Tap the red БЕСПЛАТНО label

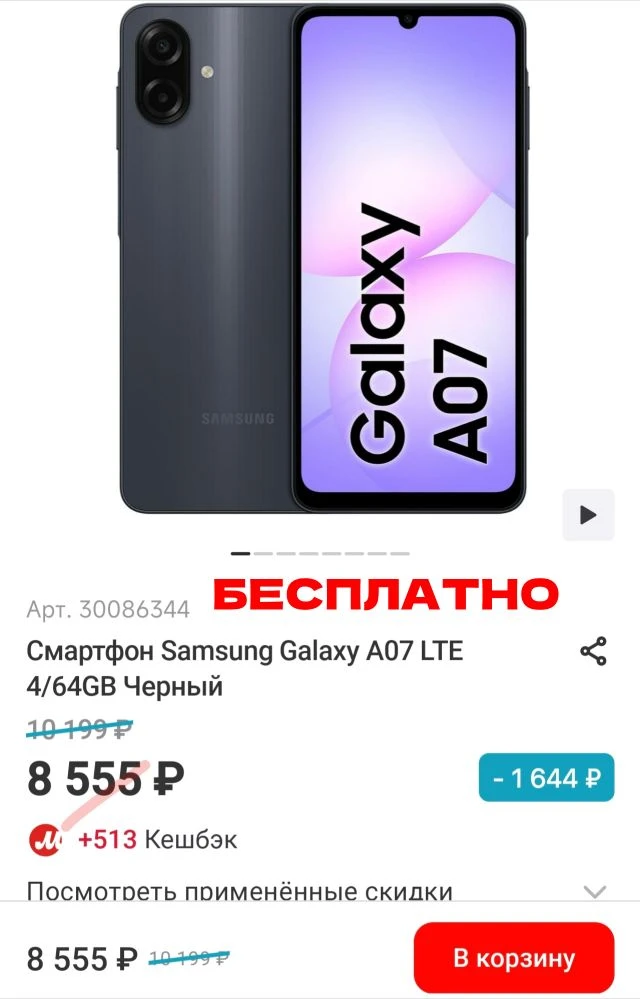(386, 595)
